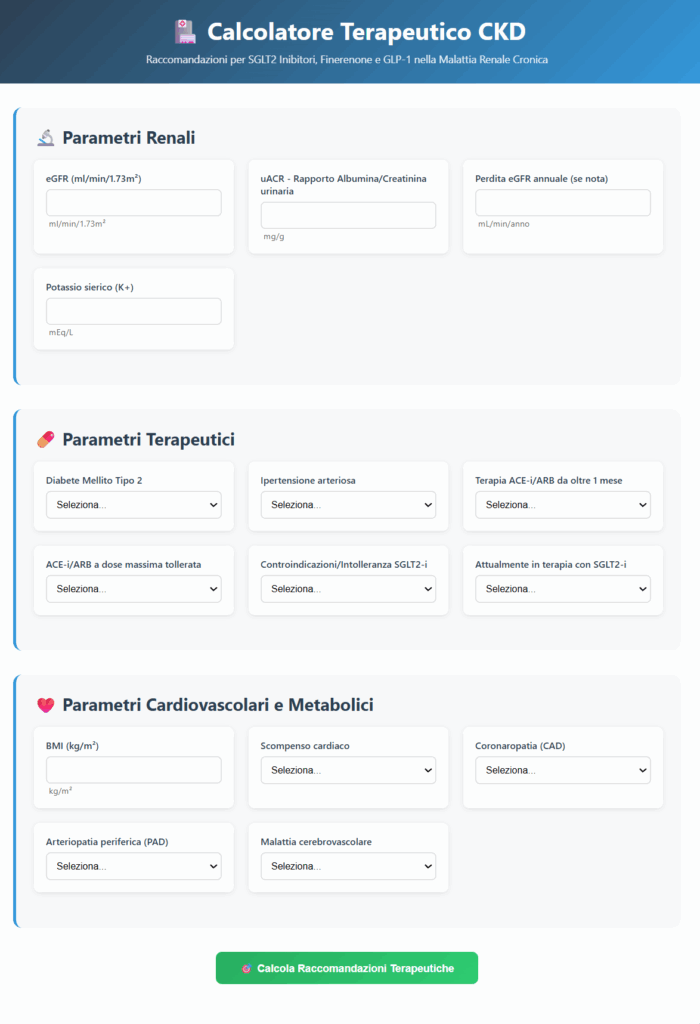Focus the eGFR input field
700x1024 pixels.
pyautogui.click(x=134, y=203)
